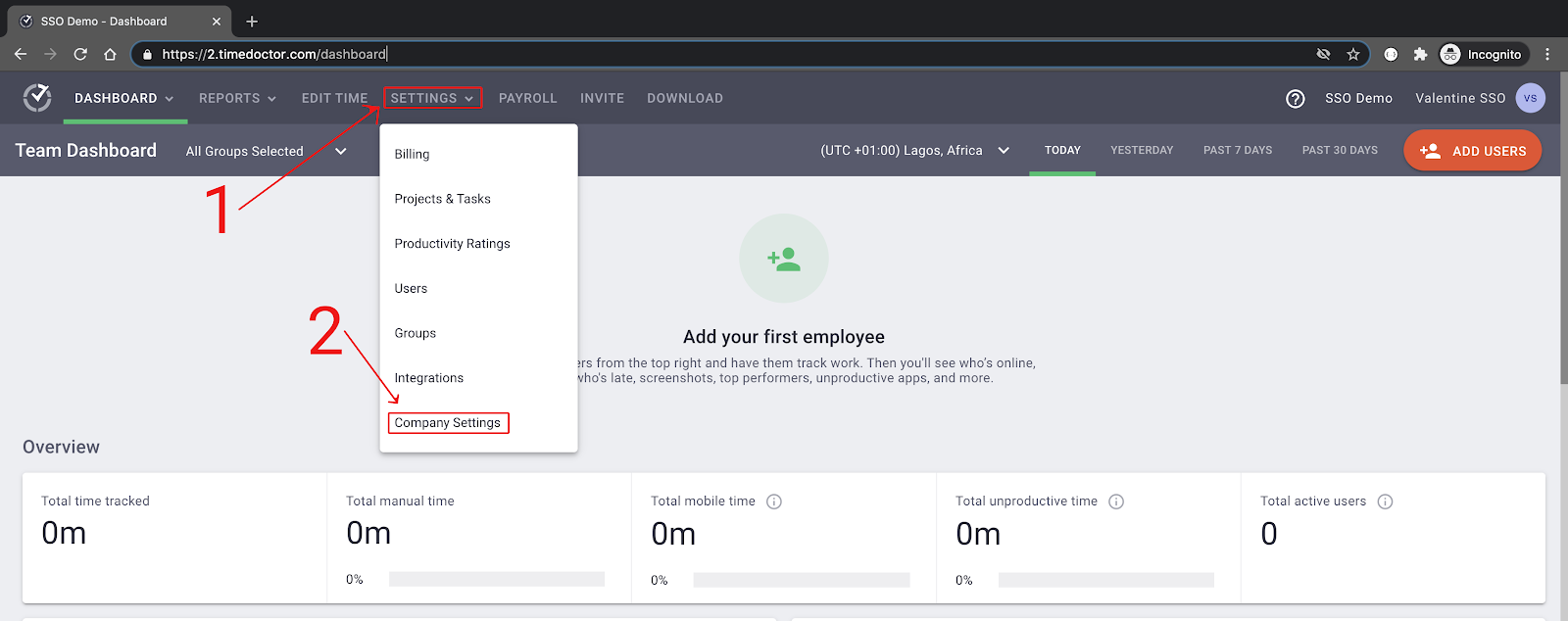The image size is (1568, 621).
Task: Click the Time Doctor logo icon
Action: tap(37, 98)
